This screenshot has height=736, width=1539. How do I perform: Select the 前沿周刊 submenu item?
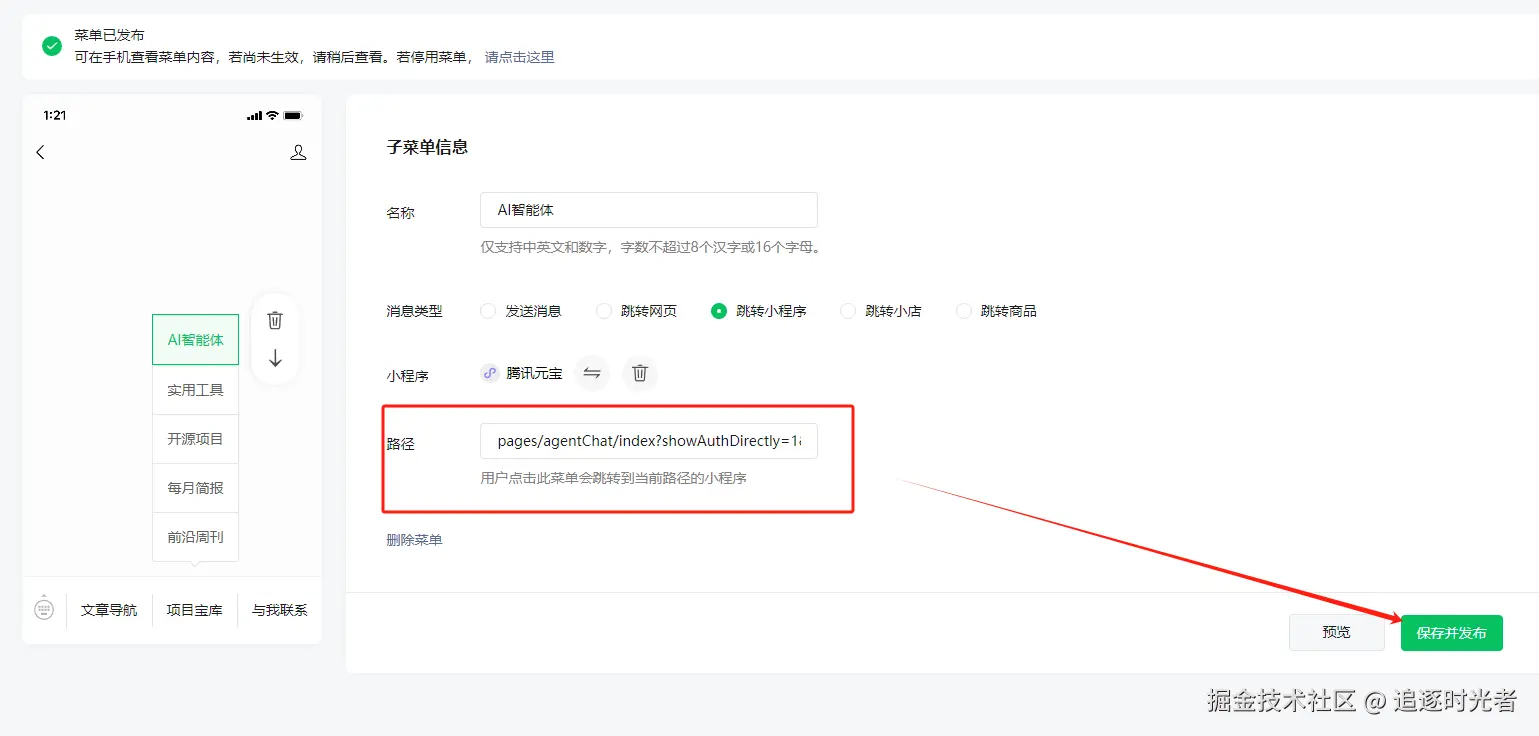[x=196, y=537]
